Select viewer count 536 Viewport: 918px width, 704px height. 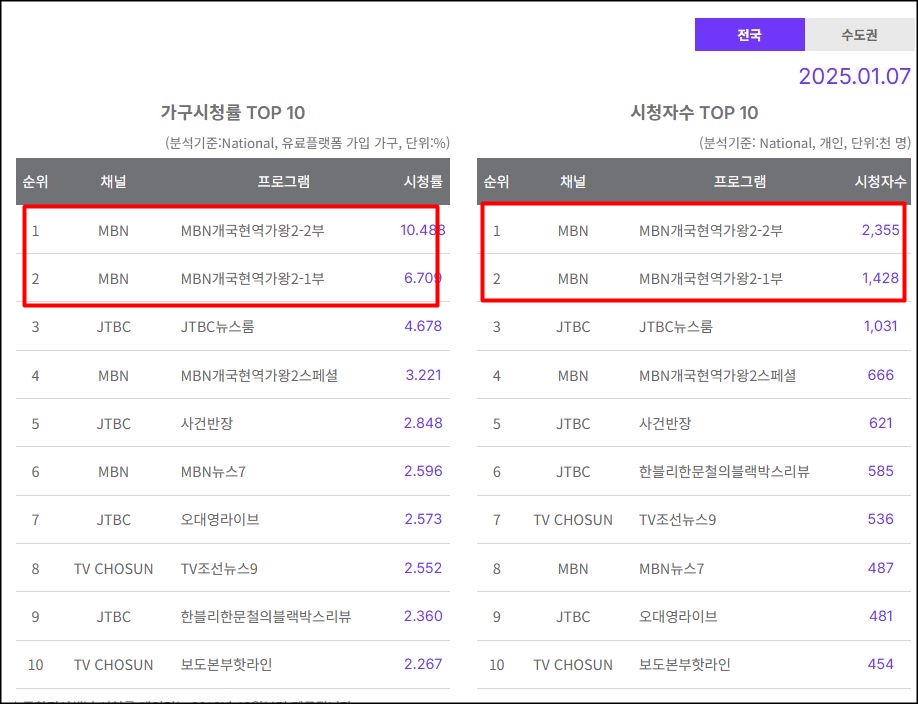(881, 519)
